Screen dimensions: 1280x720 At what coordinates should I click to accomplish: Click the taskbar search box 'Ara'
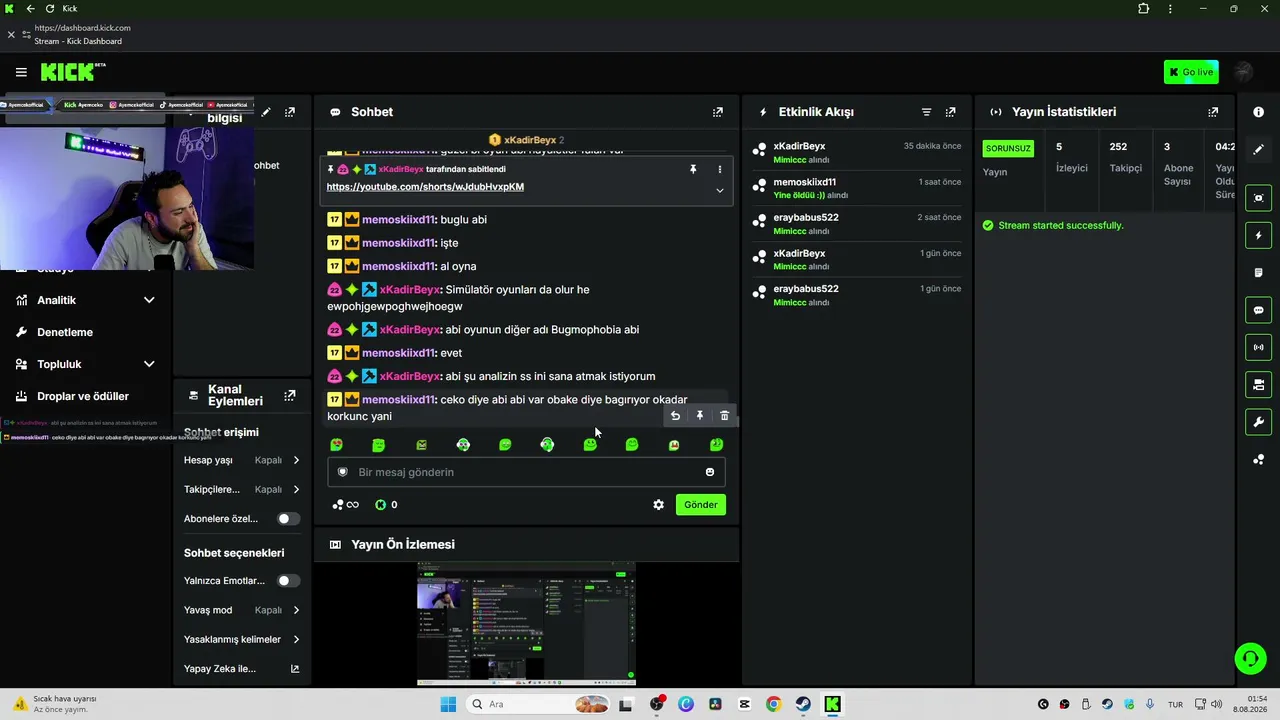(538, 704)
